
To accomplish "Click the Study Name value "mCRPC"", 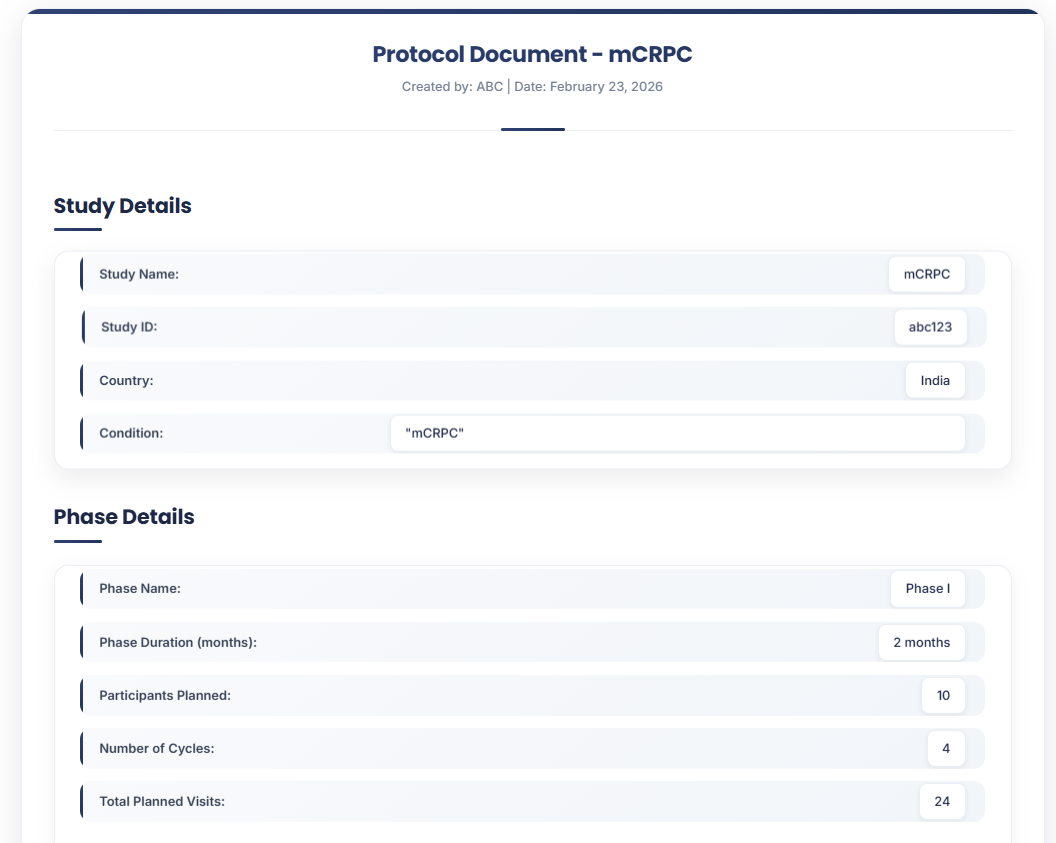I will pyautogui.click(x=926, y=274).
